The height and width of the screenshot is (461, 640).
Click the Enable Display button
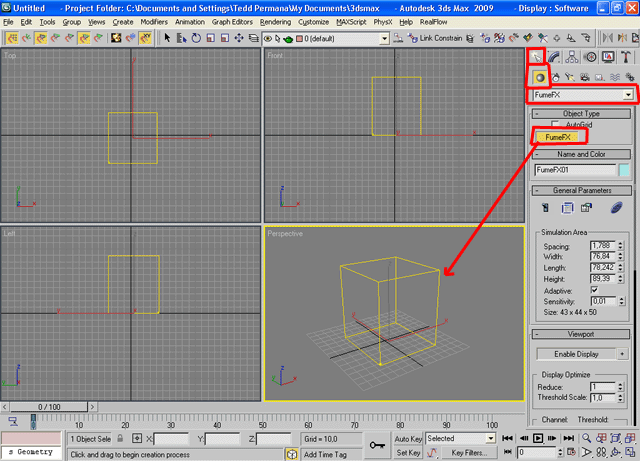[x=576, y=354]
